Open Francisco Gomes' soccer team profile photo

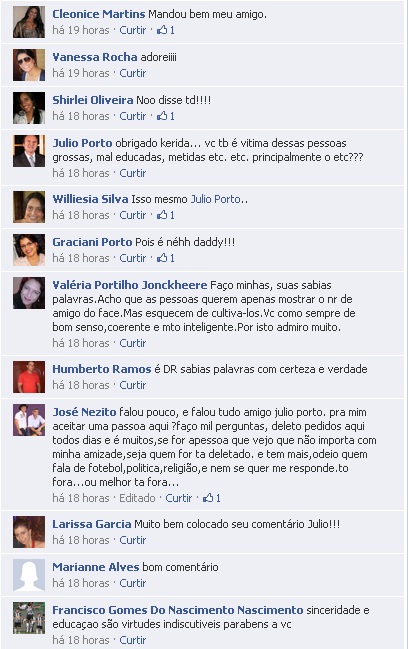point(29,618)
